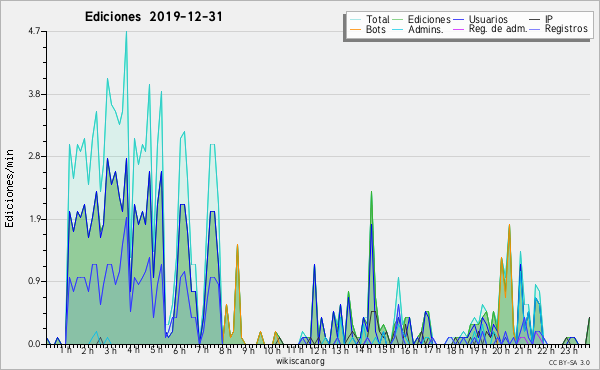Click the Reg. de adm. magenta legend line
Image resolution: width=600 pixels, height=370 pixels.
pos(458,29)
